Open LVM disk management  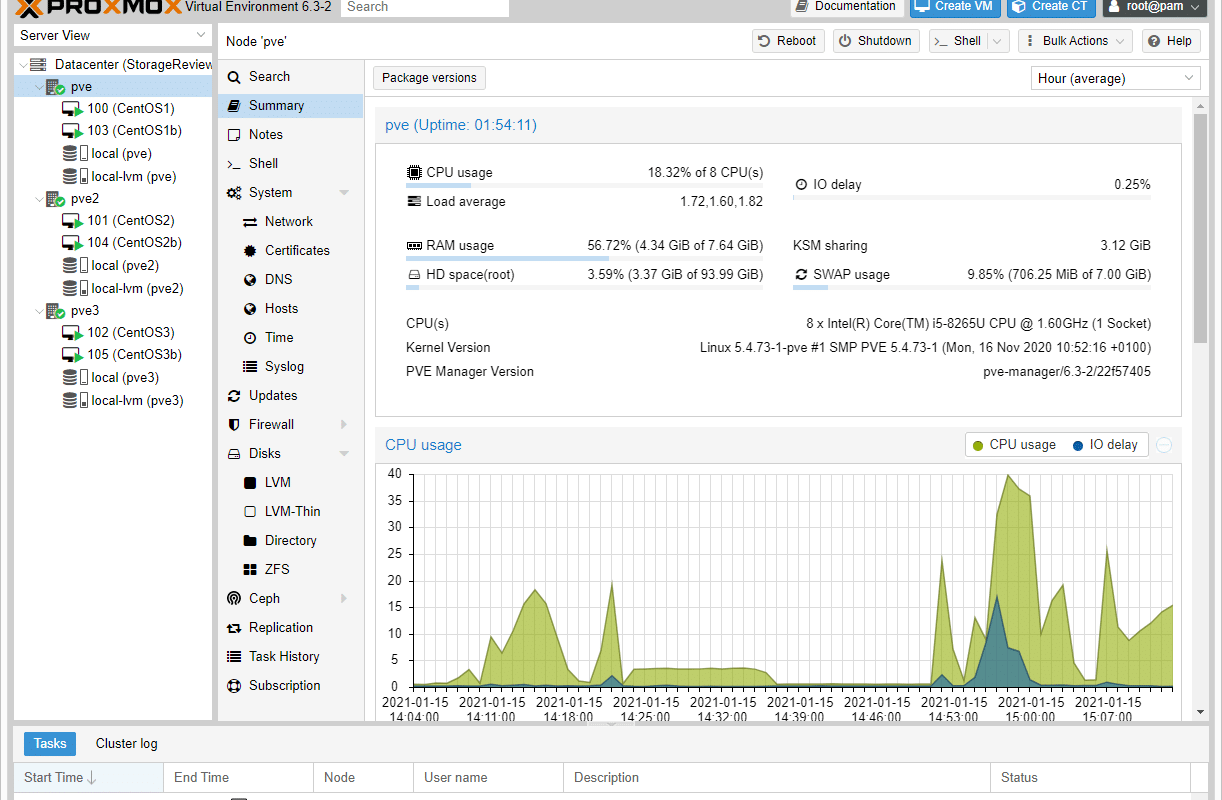(291, 483)
